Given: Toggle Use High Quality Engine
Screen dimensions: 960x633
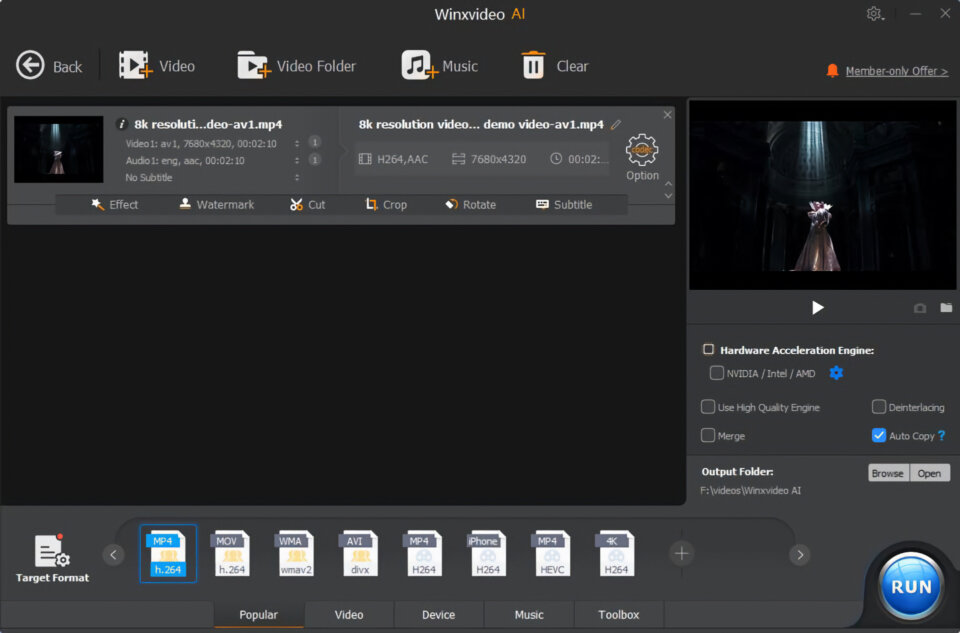Looking at the screenshot, I should click(708, 407).
